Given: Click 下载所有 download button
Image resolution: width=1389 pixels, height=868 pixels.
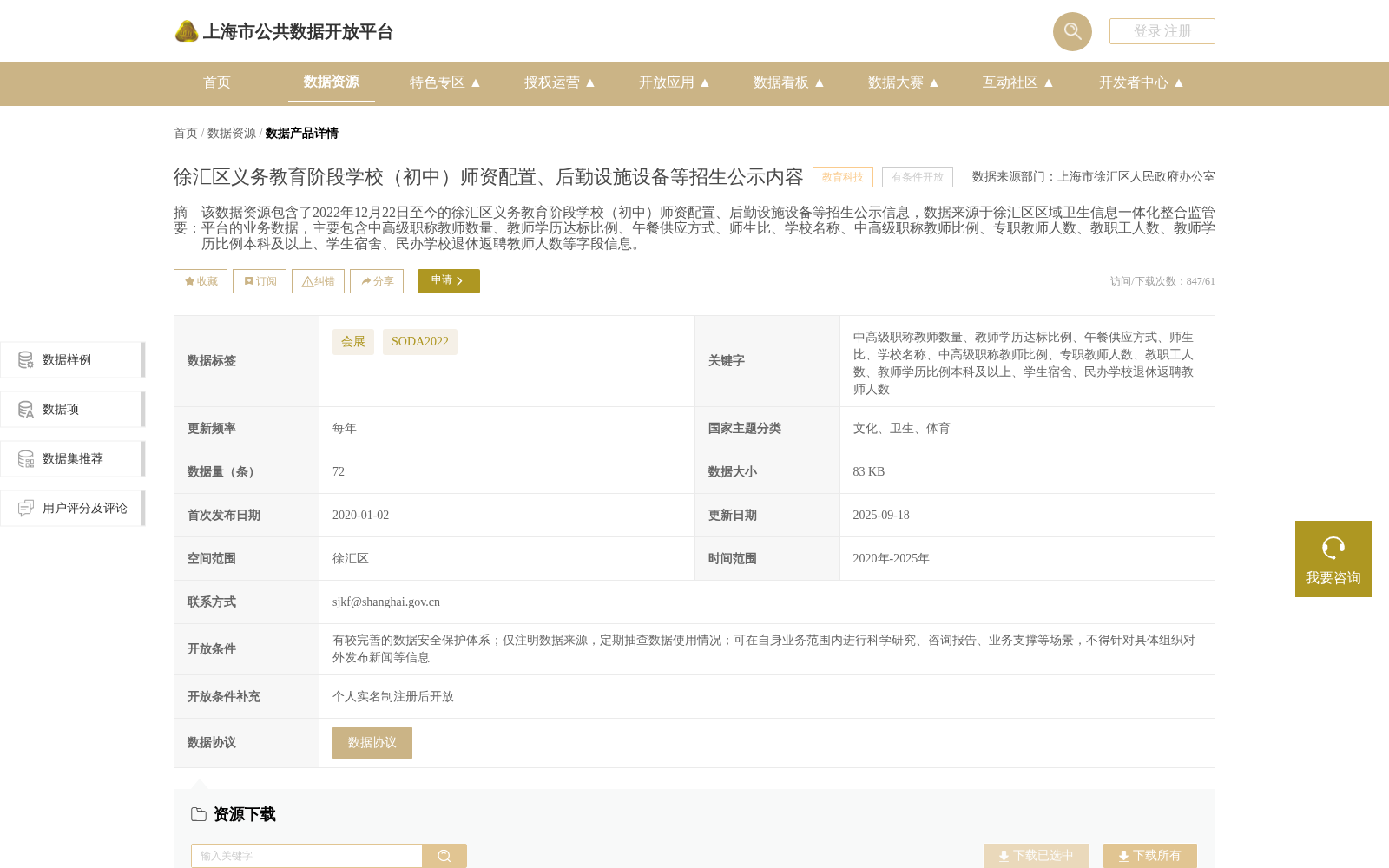Looking at the screenshot, I should pos(1150,856).
